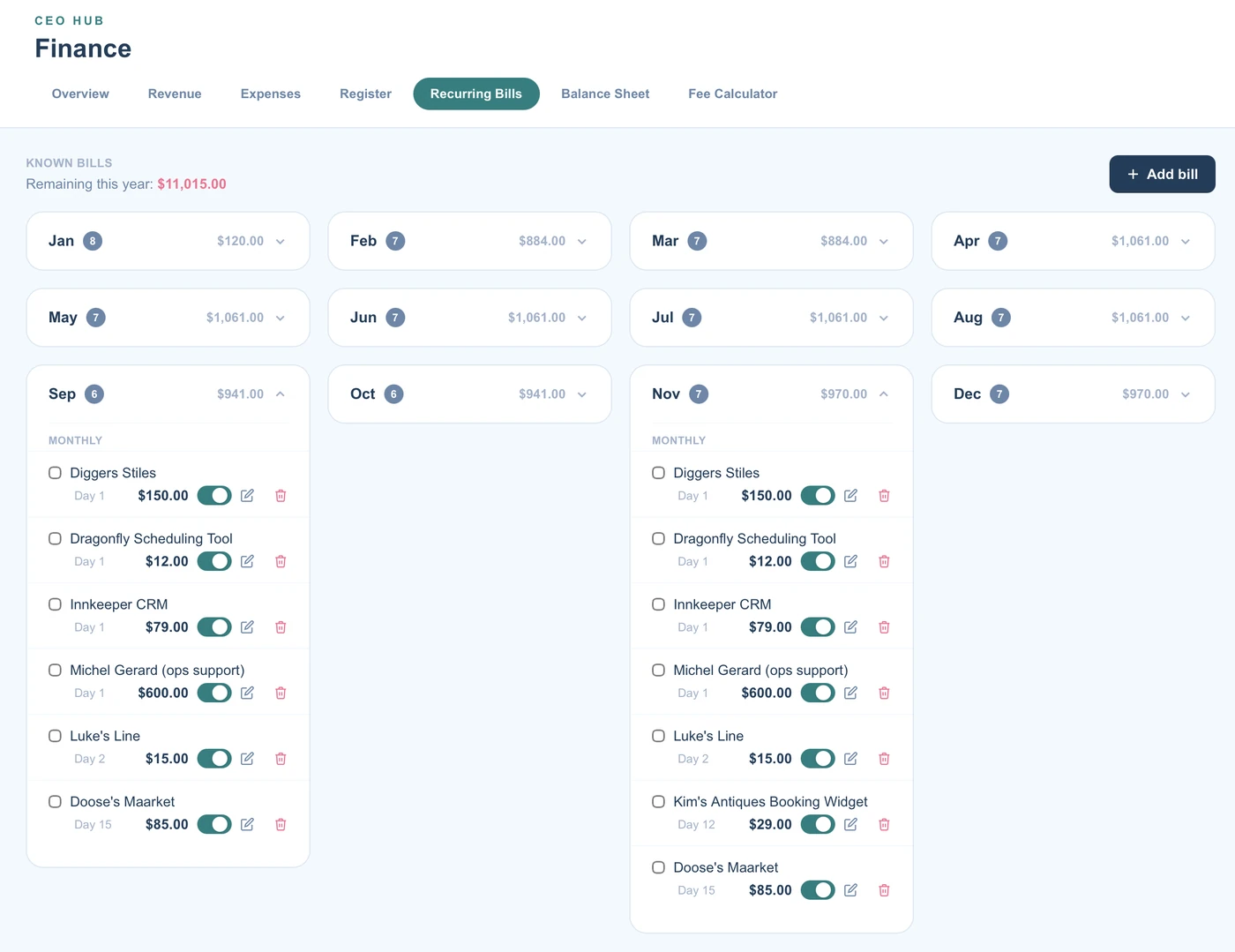This screenshot has width=1235, height=952.
Task: Delete Kim's Antiques Booking Widget bill
Action: tap(884, 824)
